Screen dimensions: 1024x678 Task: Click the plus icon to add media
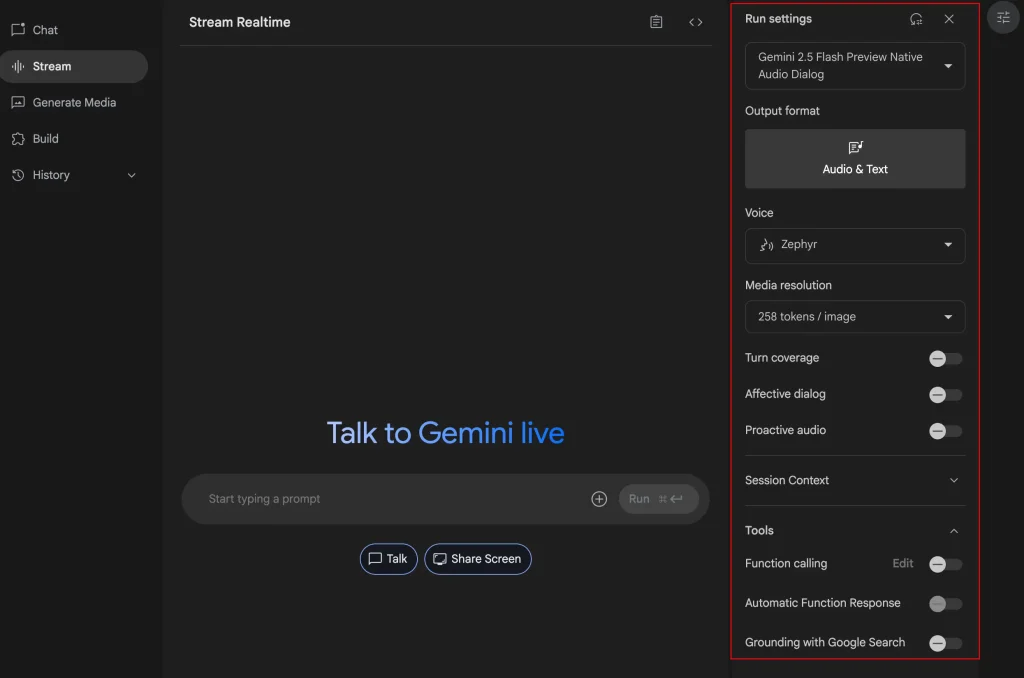pos(599,499)
